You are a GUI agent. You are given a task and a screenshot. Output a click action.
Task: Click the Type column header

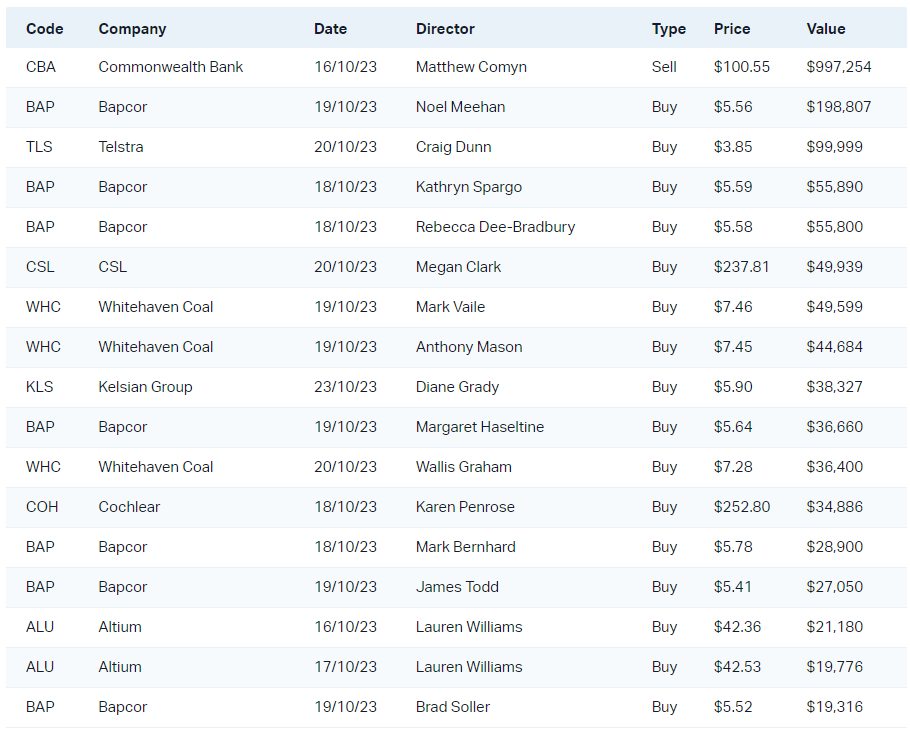pyautogui.click(x=669, y=29)
